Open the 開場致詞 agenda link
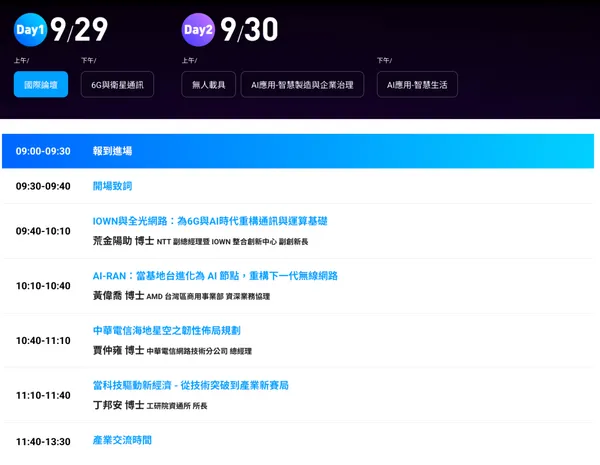This screenshot has height=465, width=600. pyautogui.click(x=112, y=186)
